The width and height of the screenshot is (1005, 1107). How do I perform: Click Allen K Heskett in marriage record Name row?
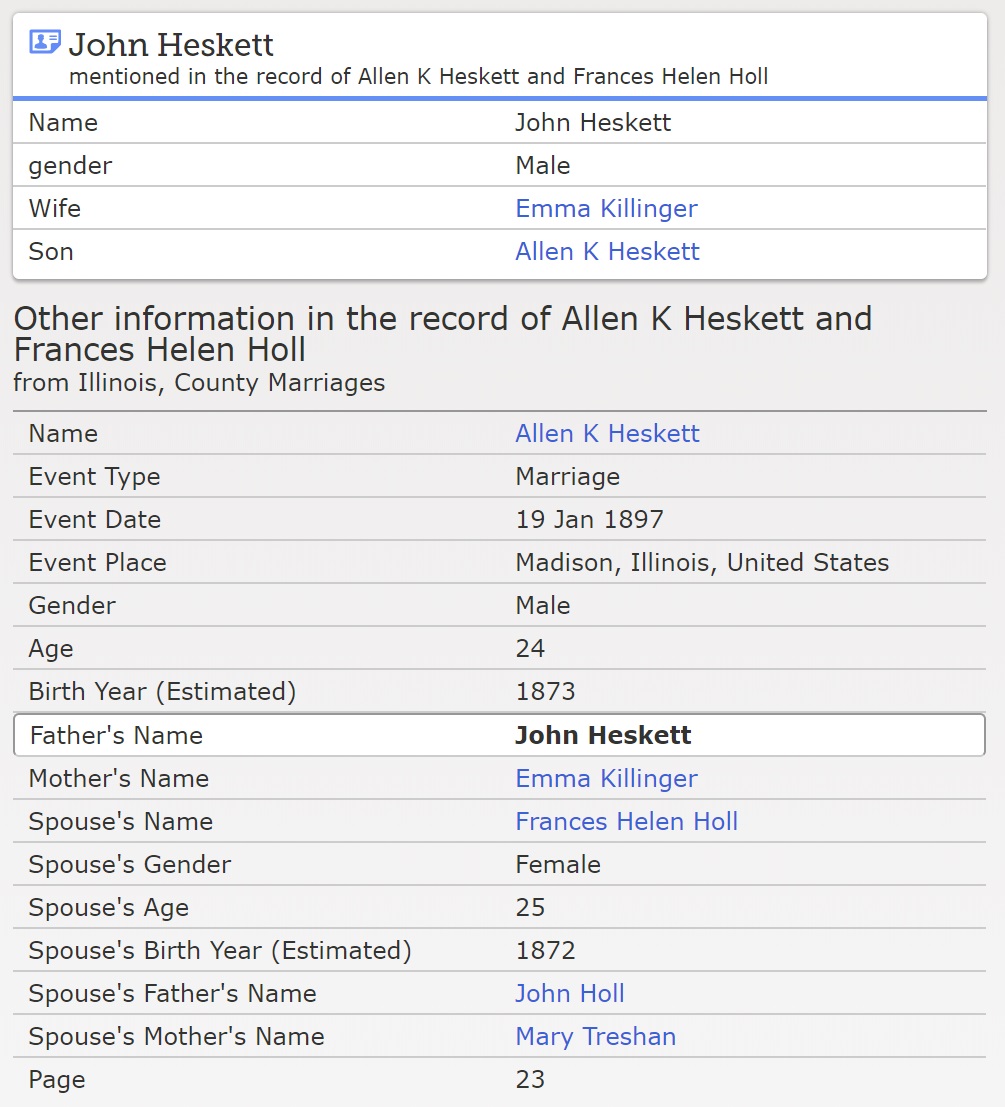pos(607,433)
